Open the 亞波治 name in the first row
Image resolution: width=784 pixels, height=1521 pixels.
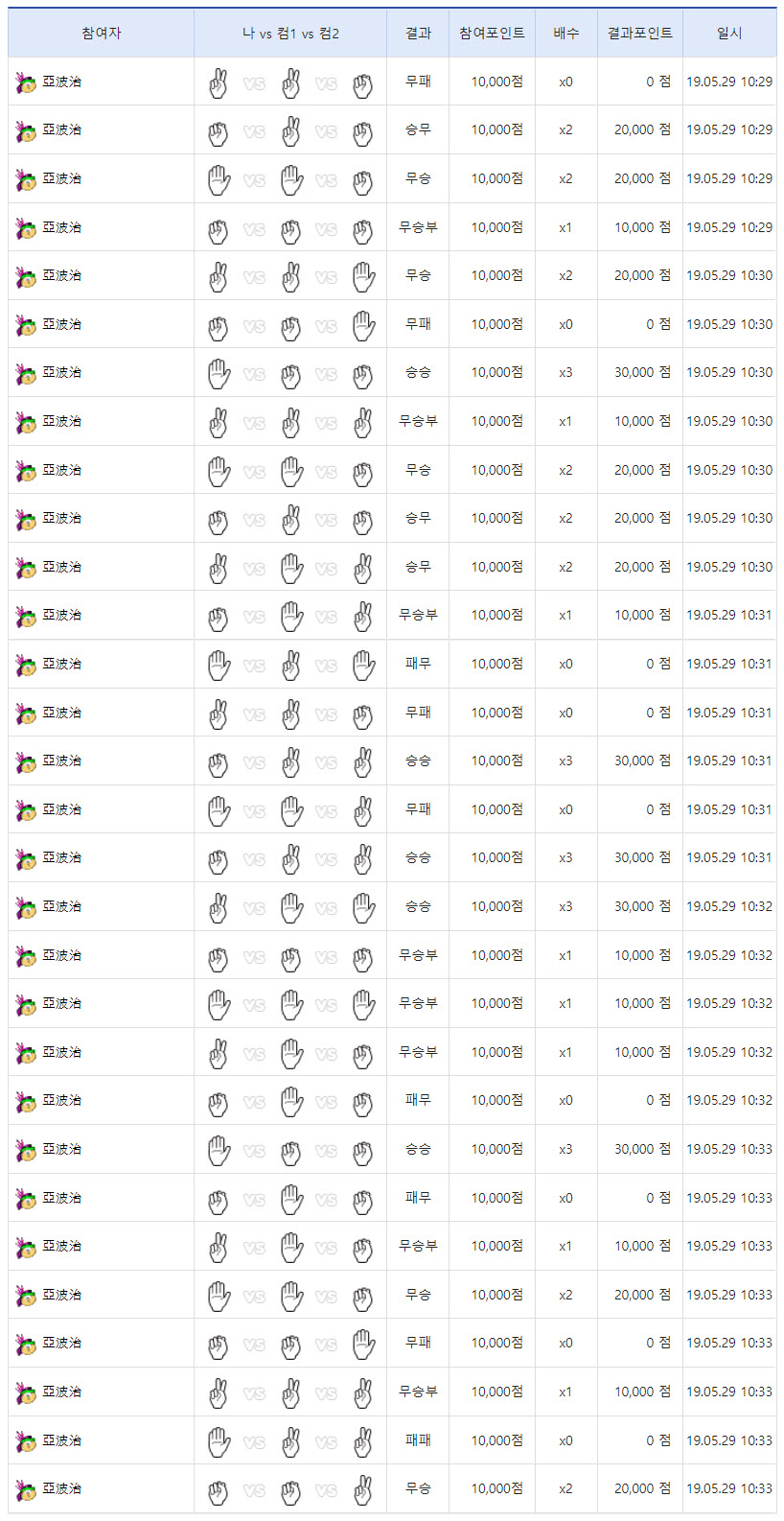pyautogui.click(x=62, y=82)
